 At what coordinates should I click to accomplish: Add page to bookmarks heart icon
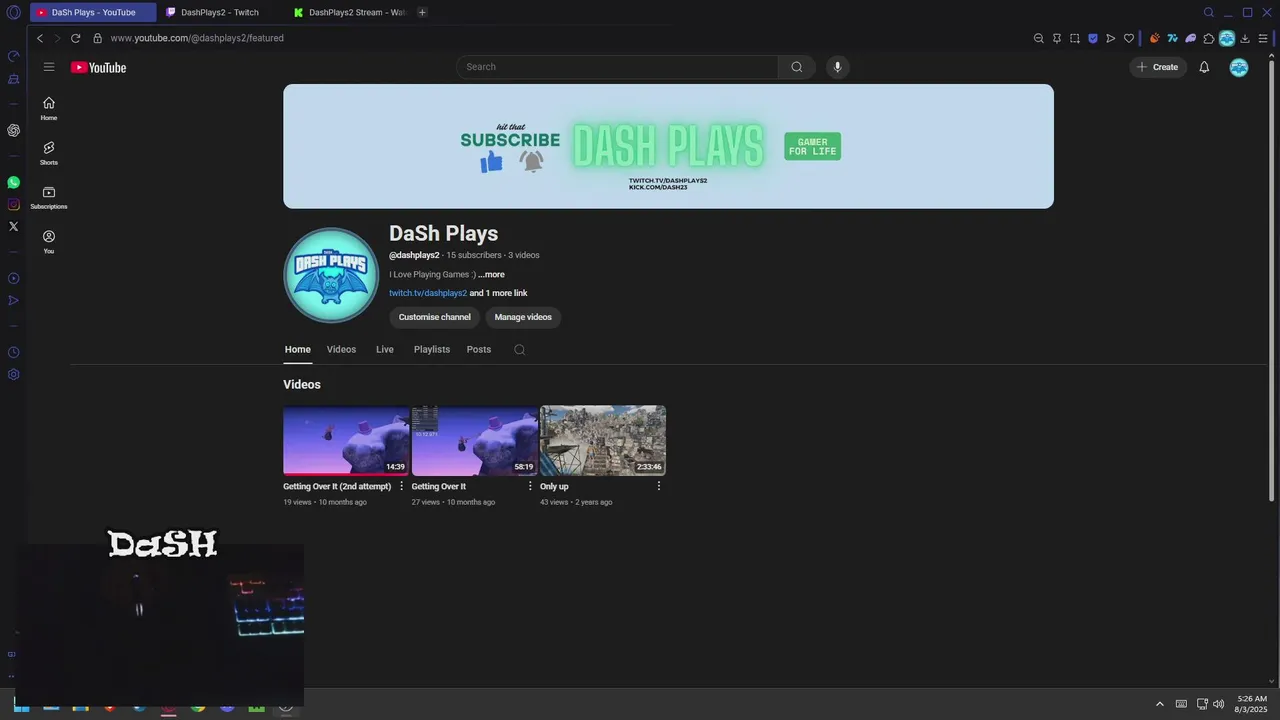pos(1129,38)
